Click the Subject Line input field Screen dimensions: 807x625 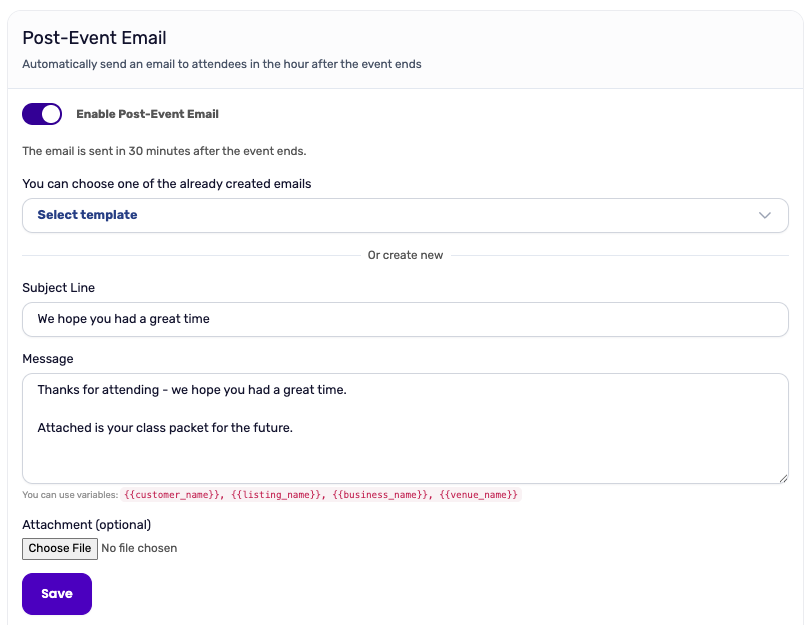[x=405, y=319]
